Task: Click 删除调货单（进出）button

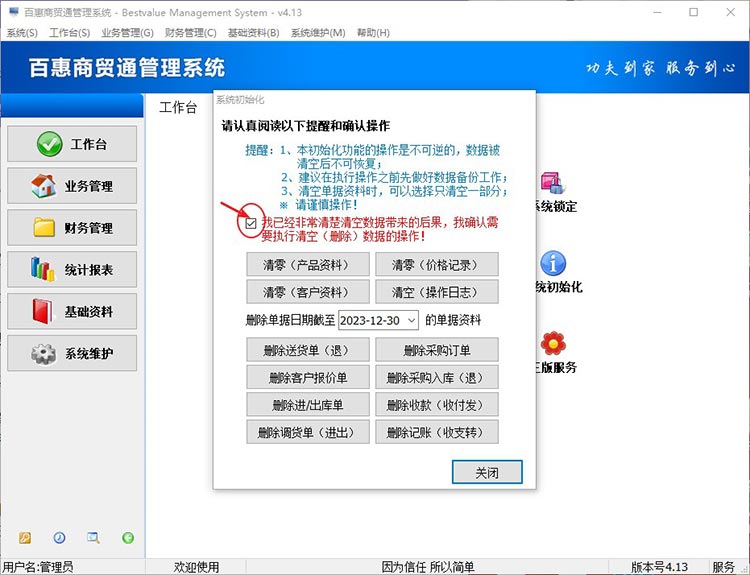Action: [308, 432]
